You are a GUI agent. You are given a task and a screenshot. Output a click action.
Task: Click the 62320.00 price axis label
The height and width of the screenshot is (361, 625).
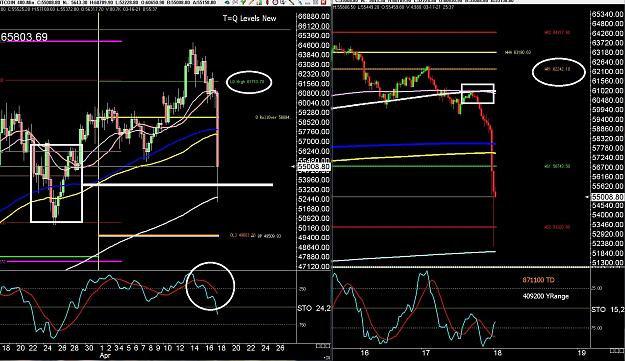click(314, 74)
